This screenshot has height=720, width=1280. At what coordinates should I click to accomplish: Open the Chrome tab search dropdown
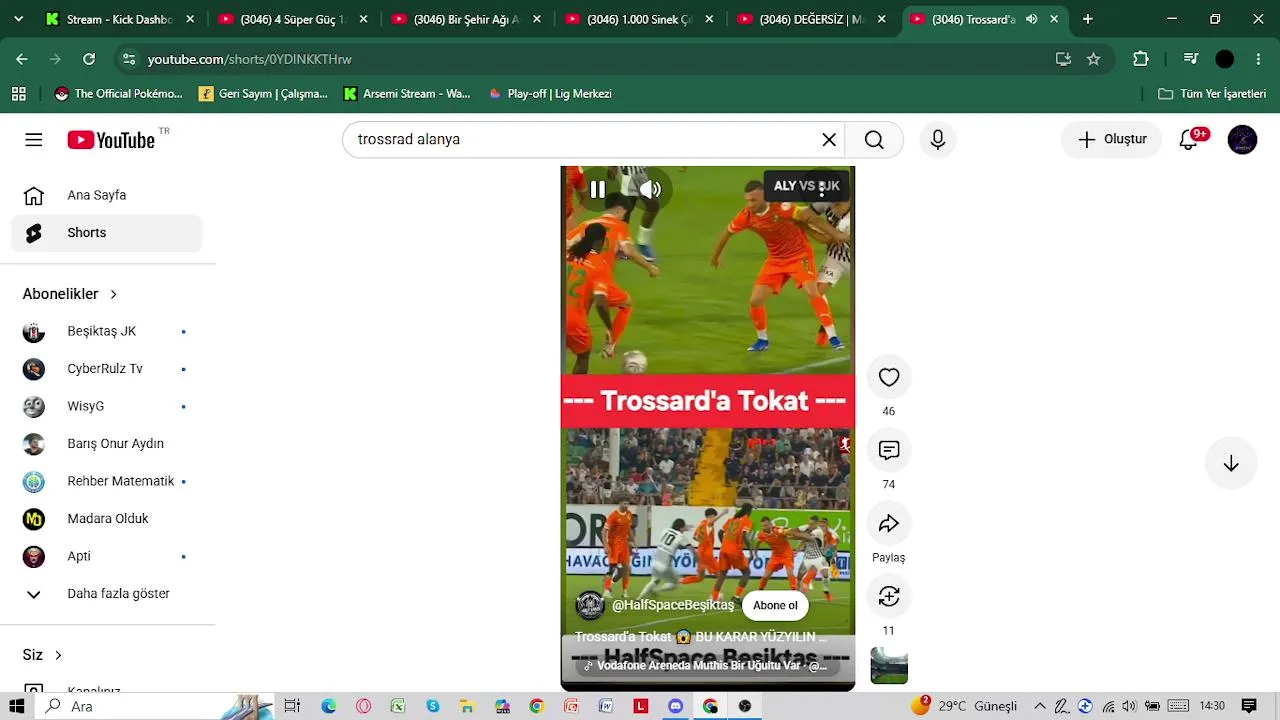(x=18, y=19)
